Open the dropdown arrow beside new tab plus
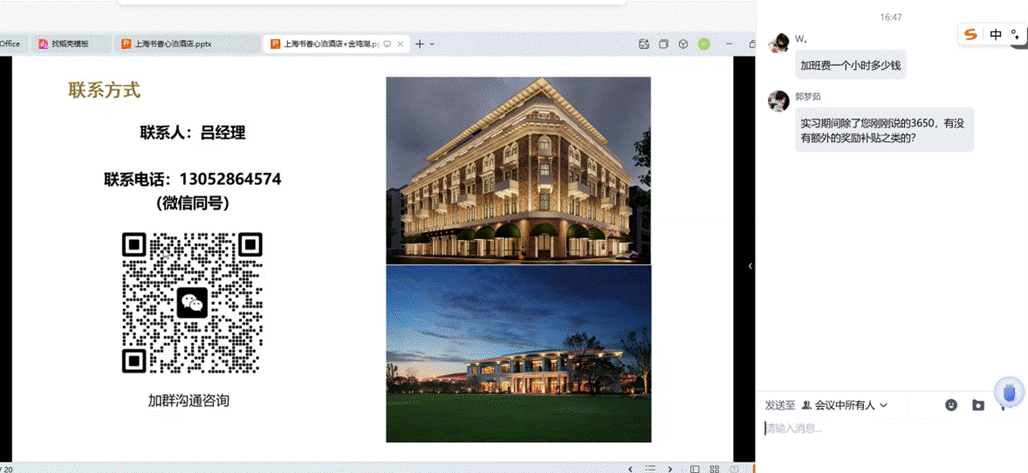This screenshot has width=1028, height=473. tap(432, 44)
